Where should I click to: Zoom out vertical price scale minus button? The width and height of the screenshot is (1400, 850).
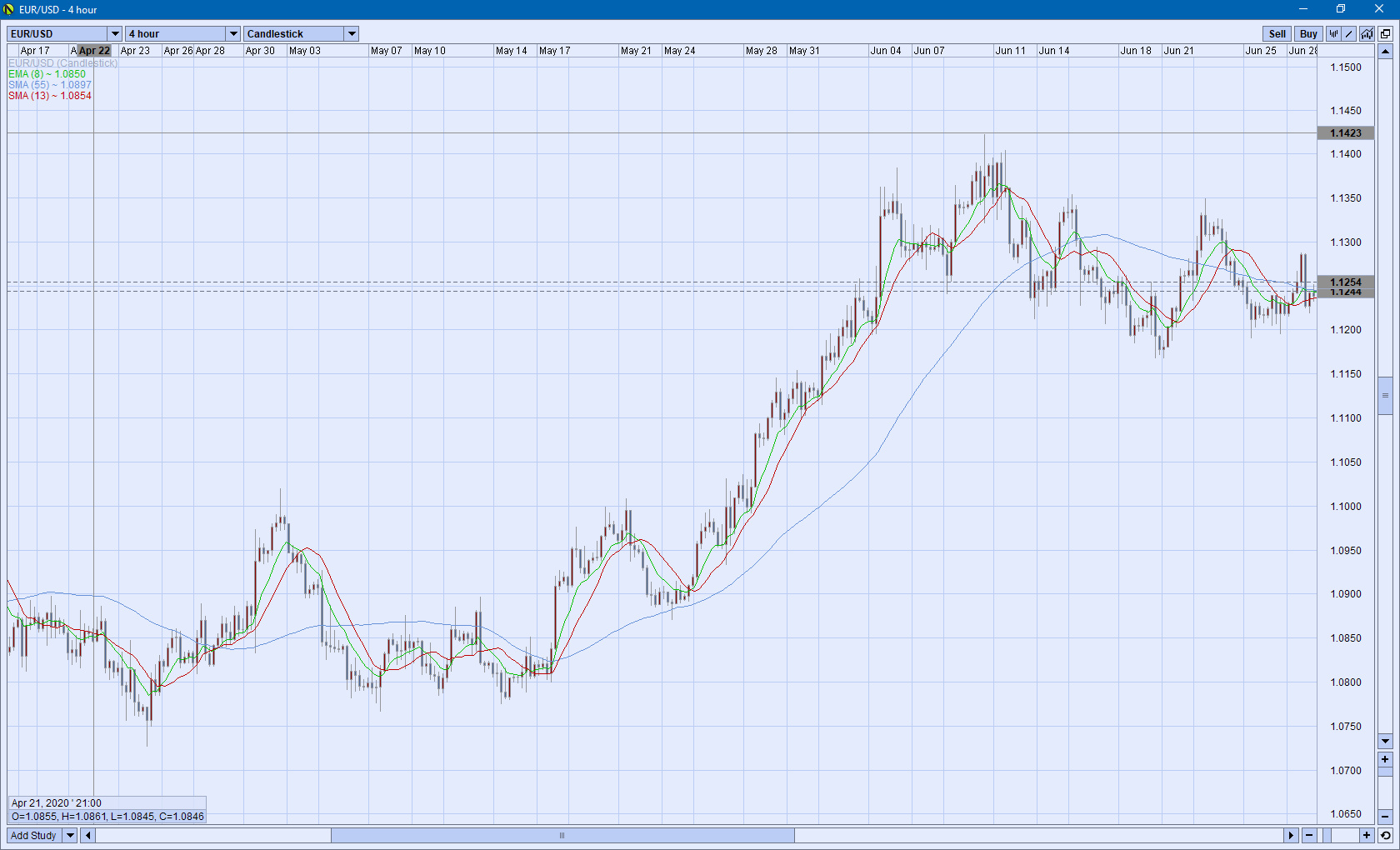1385,816
